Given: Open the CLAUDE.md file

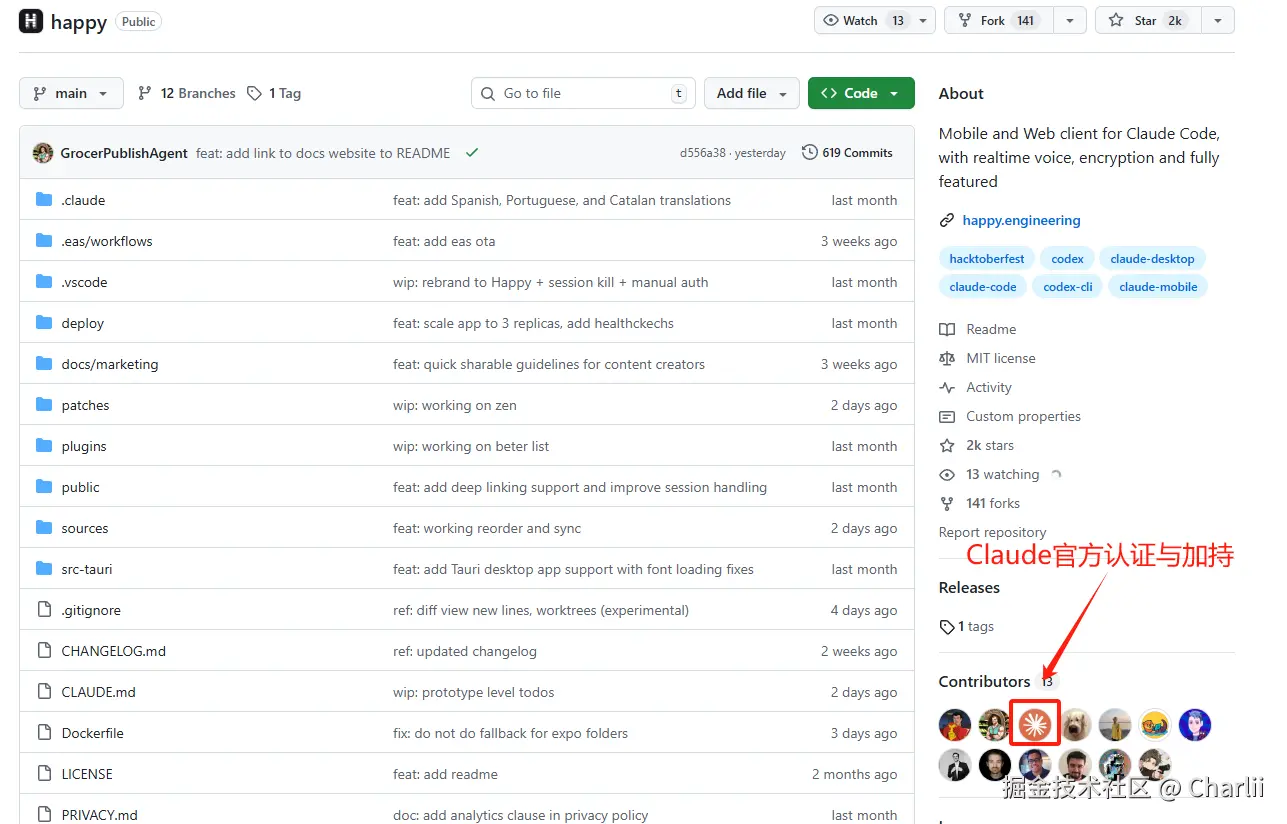Looking at the screenshot, I should click(98, 692).
